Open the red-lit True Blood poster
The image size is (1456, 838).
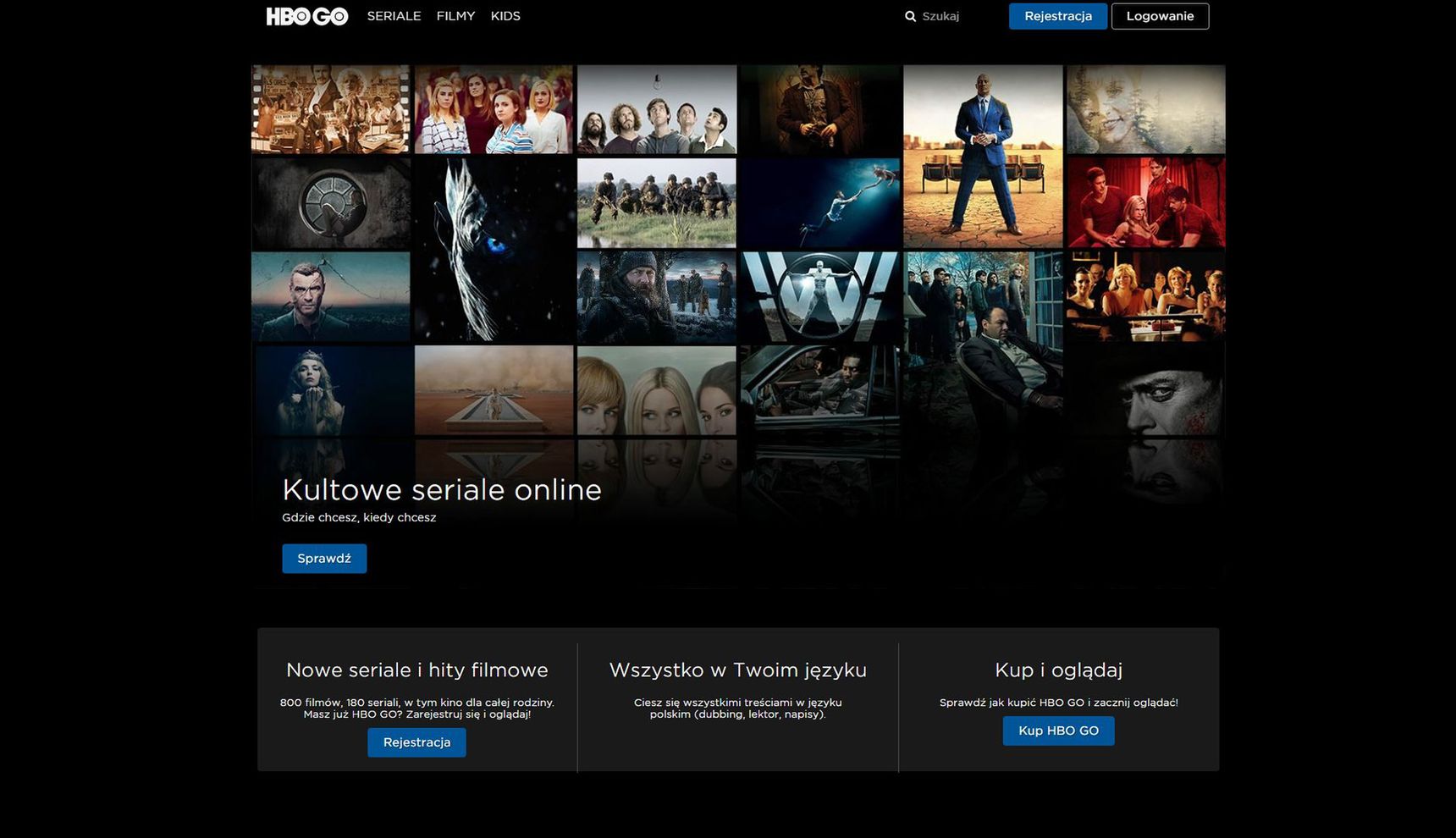click(x=1146, y=202)
